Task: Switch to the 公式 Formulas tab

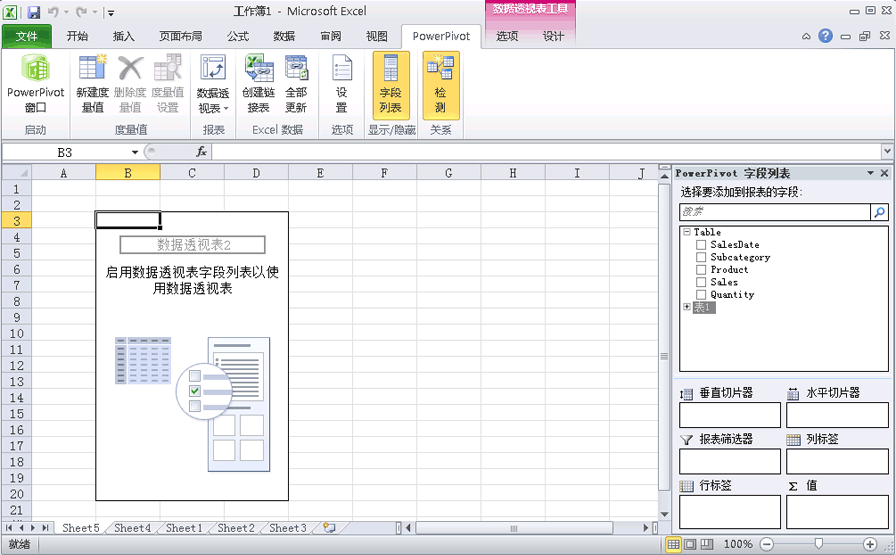Action: [x=238, y=36]
